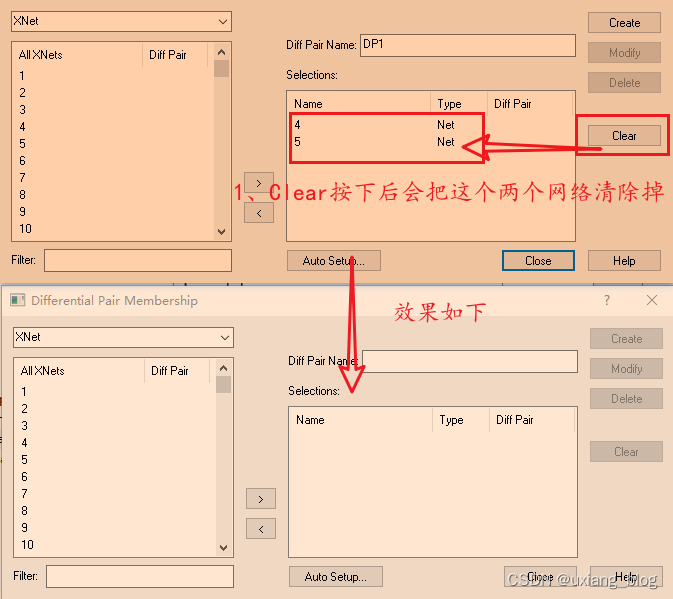Click Create button in upper dialog
The image size is (673, 599).
pos(624,23)
